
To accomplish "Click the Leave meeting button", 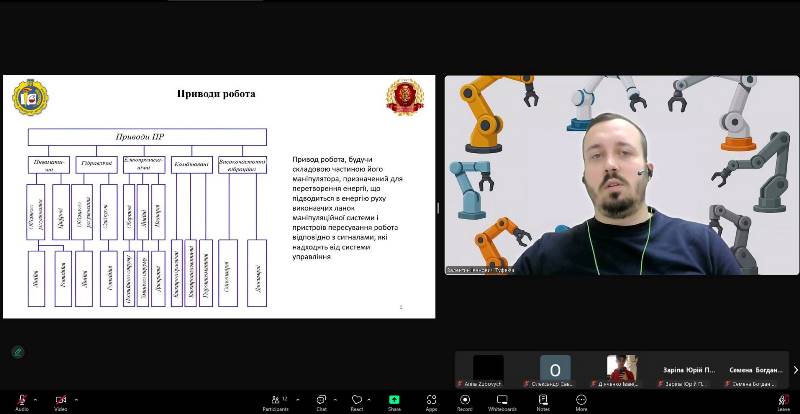I will pos(783,402).
